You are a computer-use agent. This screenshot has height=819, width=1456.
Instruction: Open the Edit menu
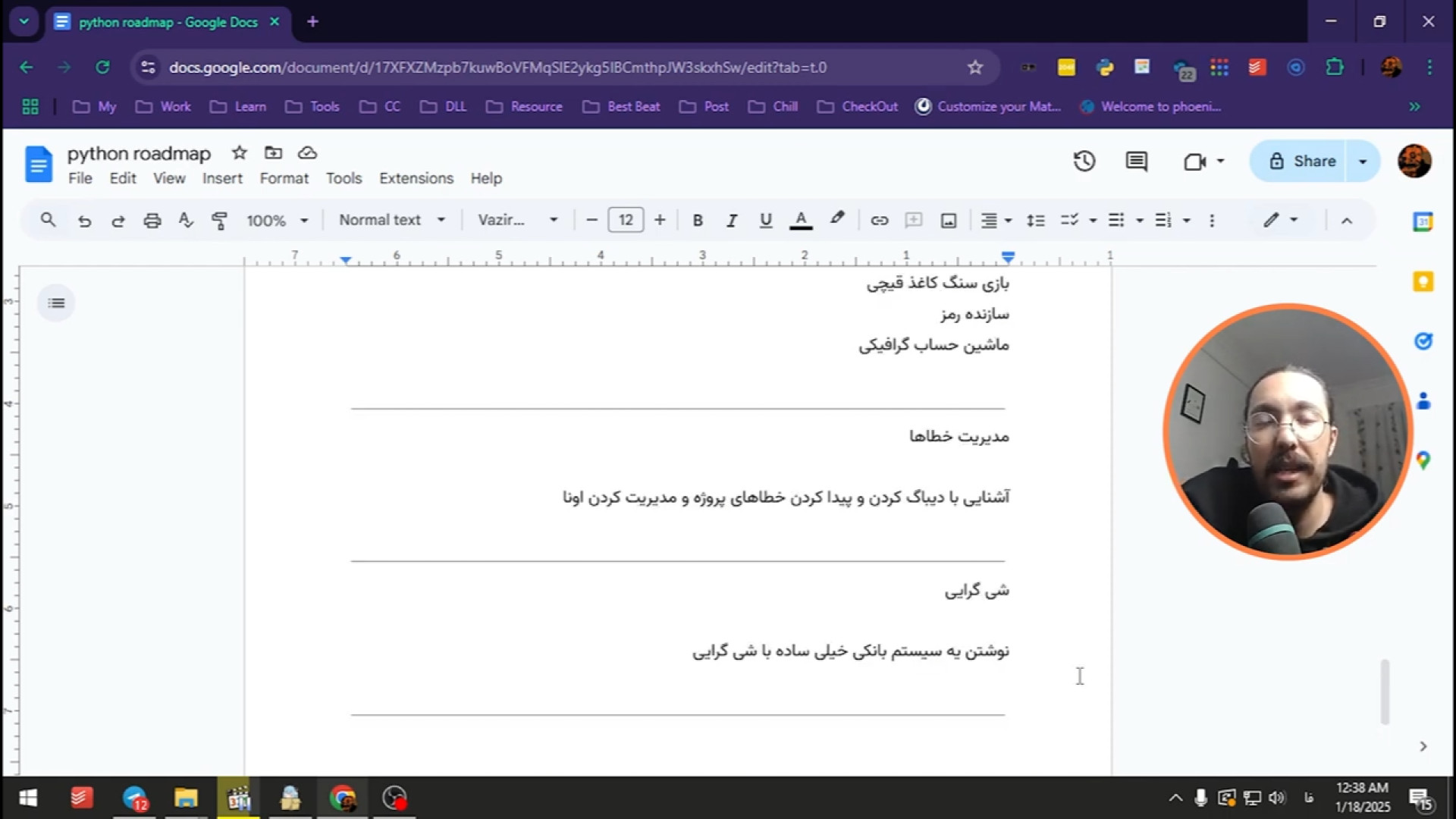coord(122,178)
